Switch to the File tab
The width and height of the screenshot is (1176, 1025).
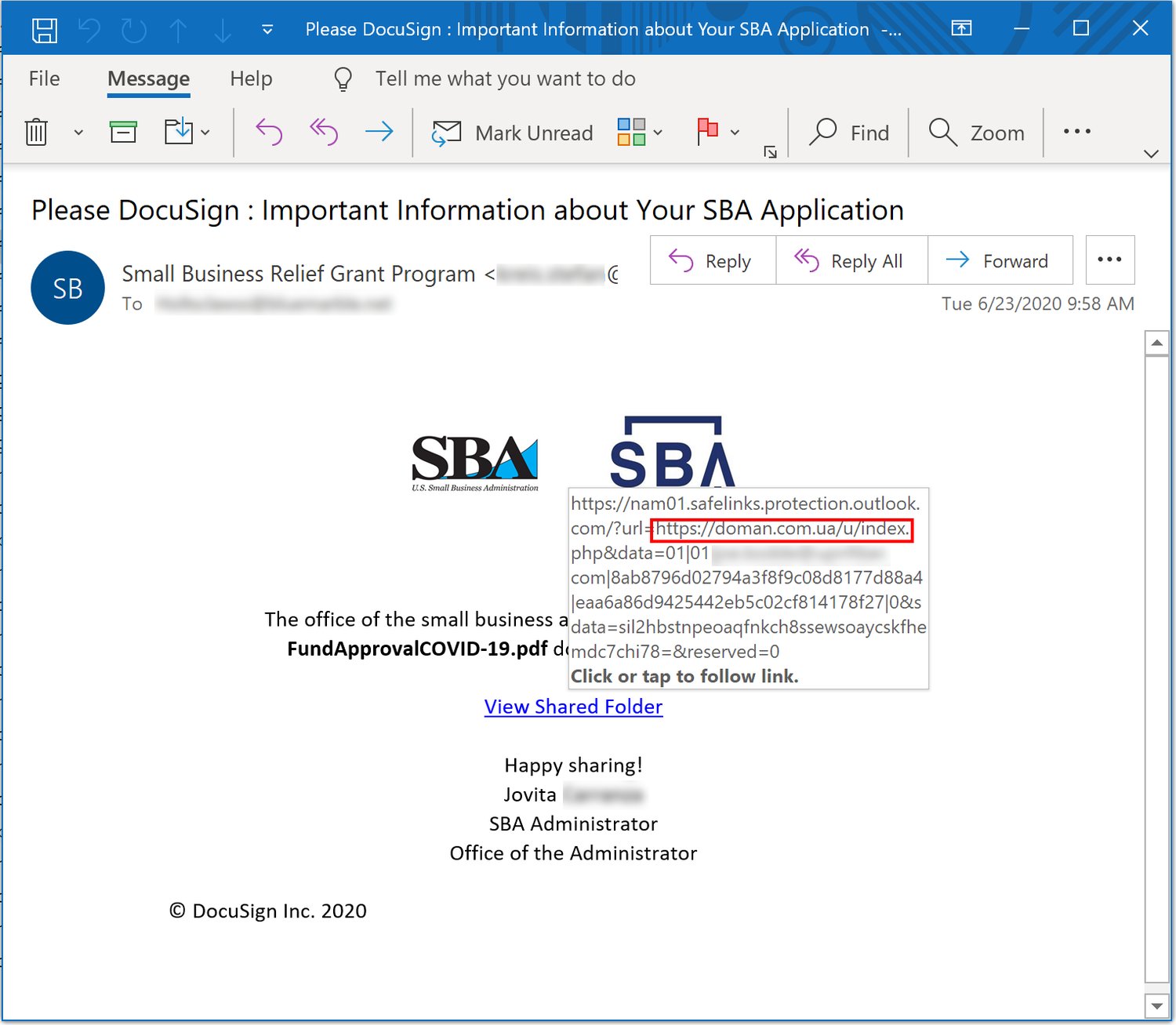tap(44, 78)
